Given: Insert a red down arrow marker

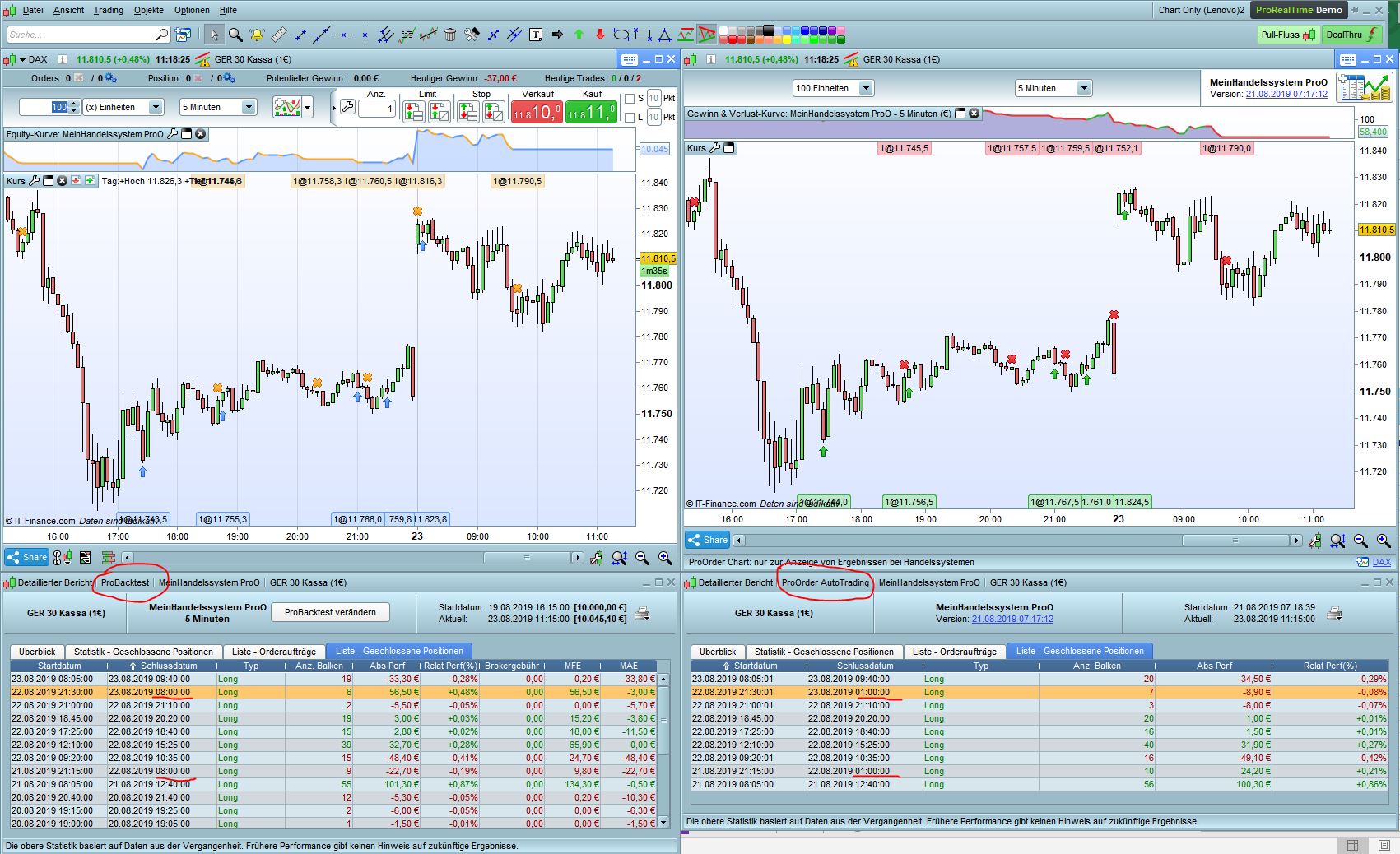Looking at the screenshot, I should 600,35.
